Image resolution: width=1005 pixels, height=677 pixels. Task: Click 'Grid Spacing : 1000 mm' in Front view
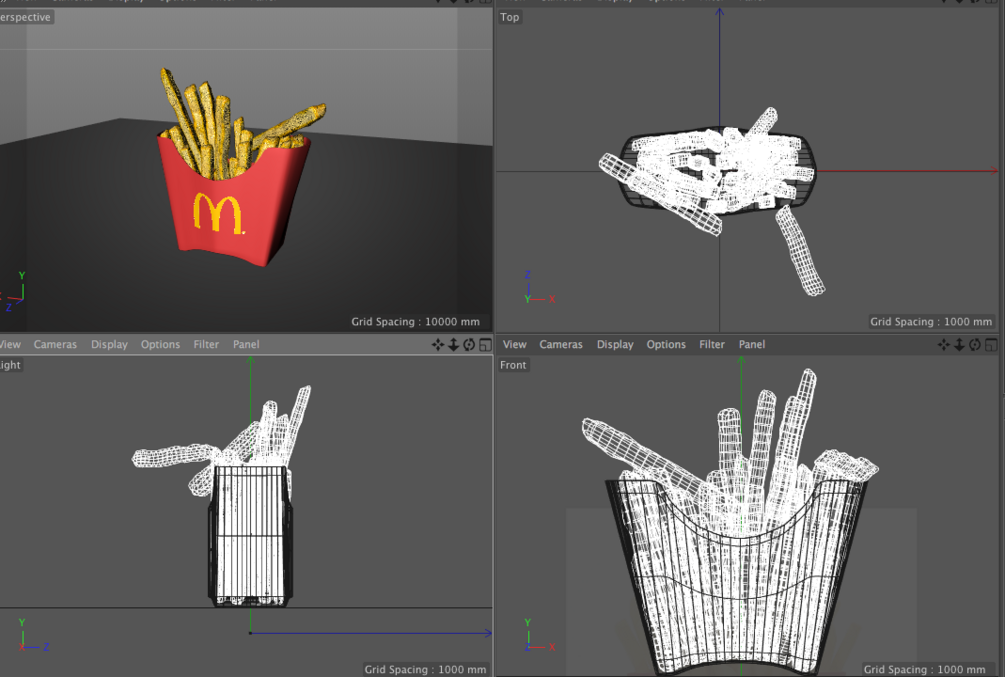[924, 669]
